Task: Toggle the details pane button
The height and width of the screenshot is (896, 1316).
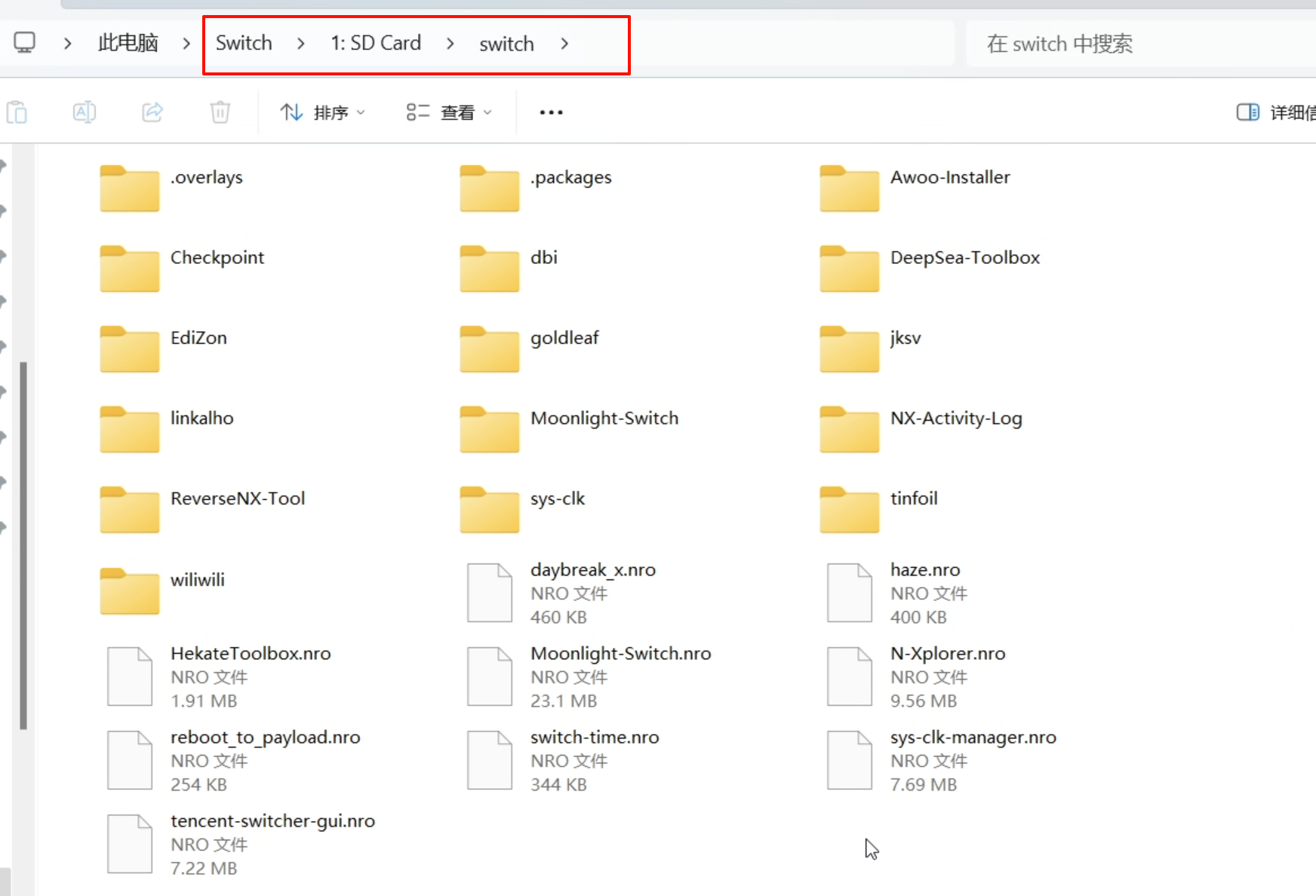Action: click(x=1247, y=112)
